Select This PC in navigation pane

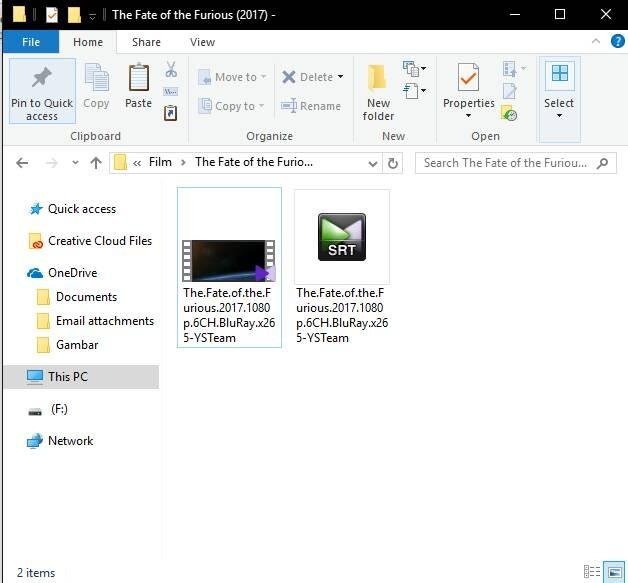tap(81, 377)
